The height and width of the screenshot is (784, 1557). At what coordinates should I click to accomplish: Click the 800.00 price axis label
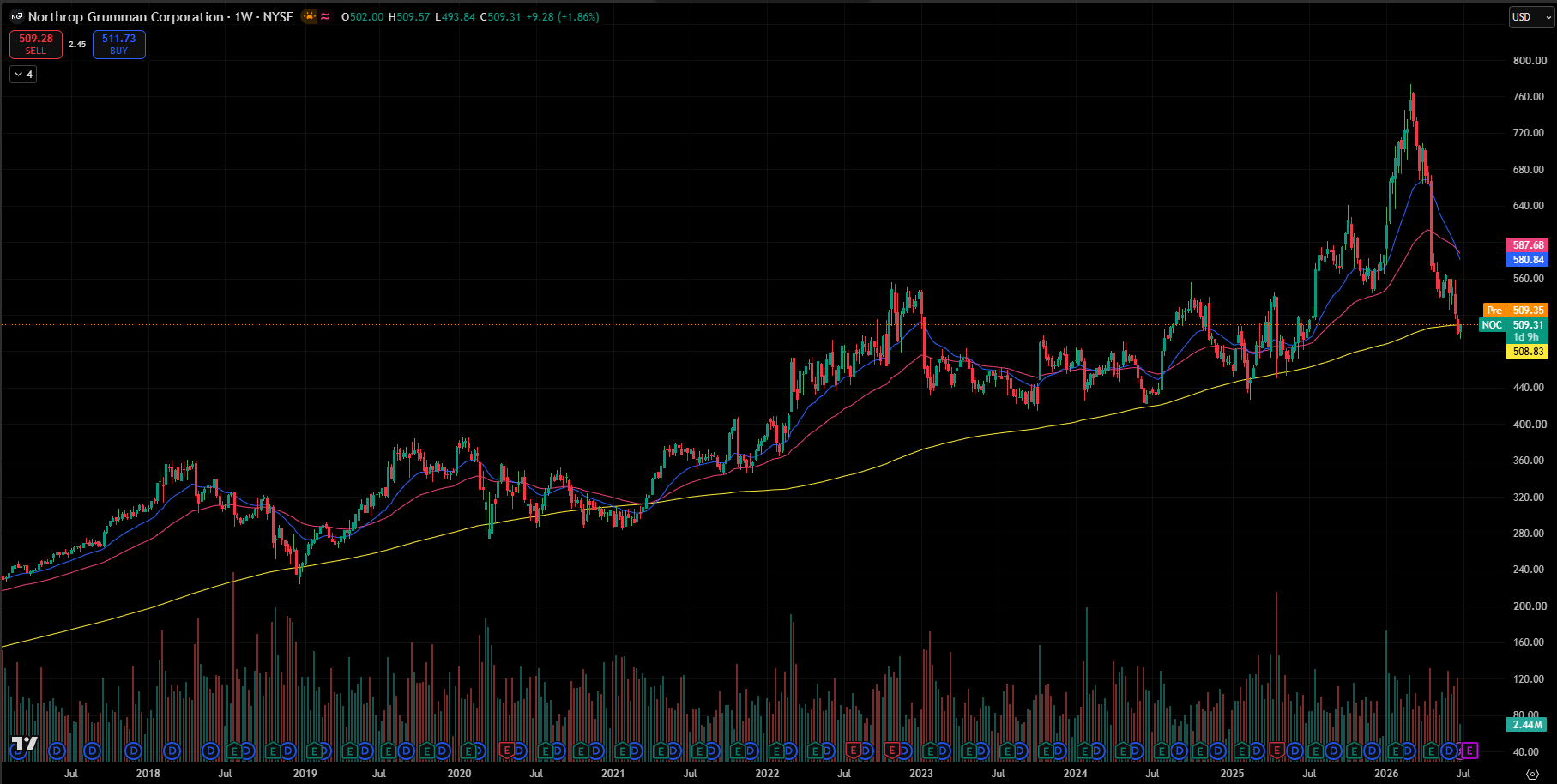[1530, 61]
